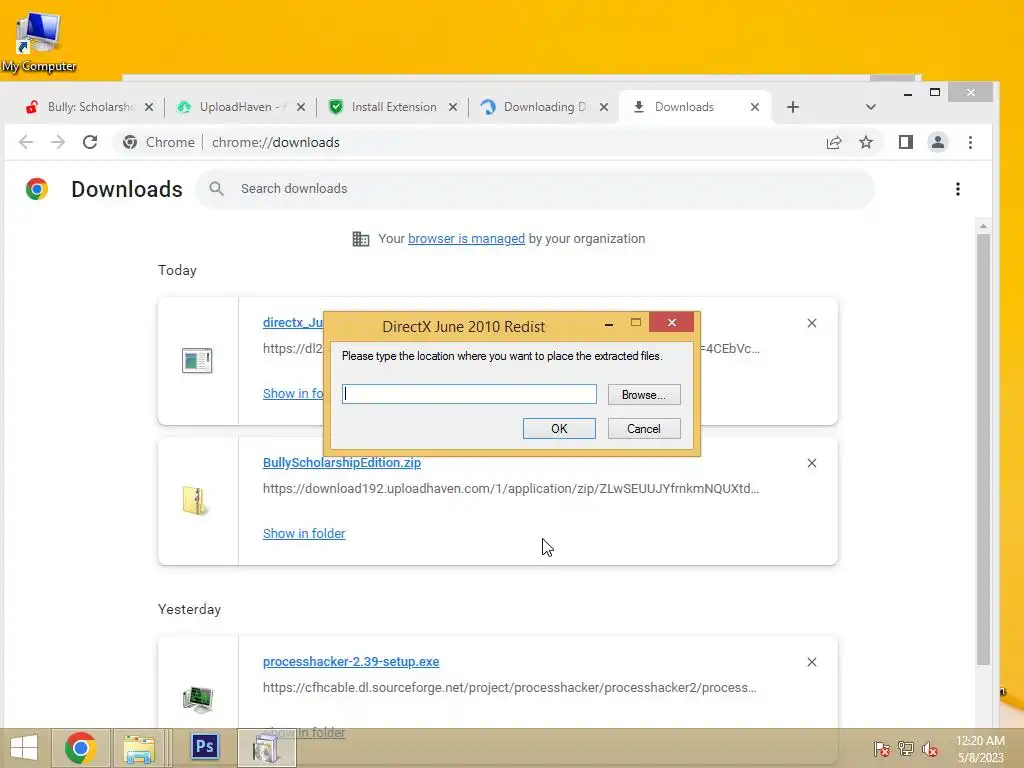Open the Windows Start button

(x=24, y=748)
